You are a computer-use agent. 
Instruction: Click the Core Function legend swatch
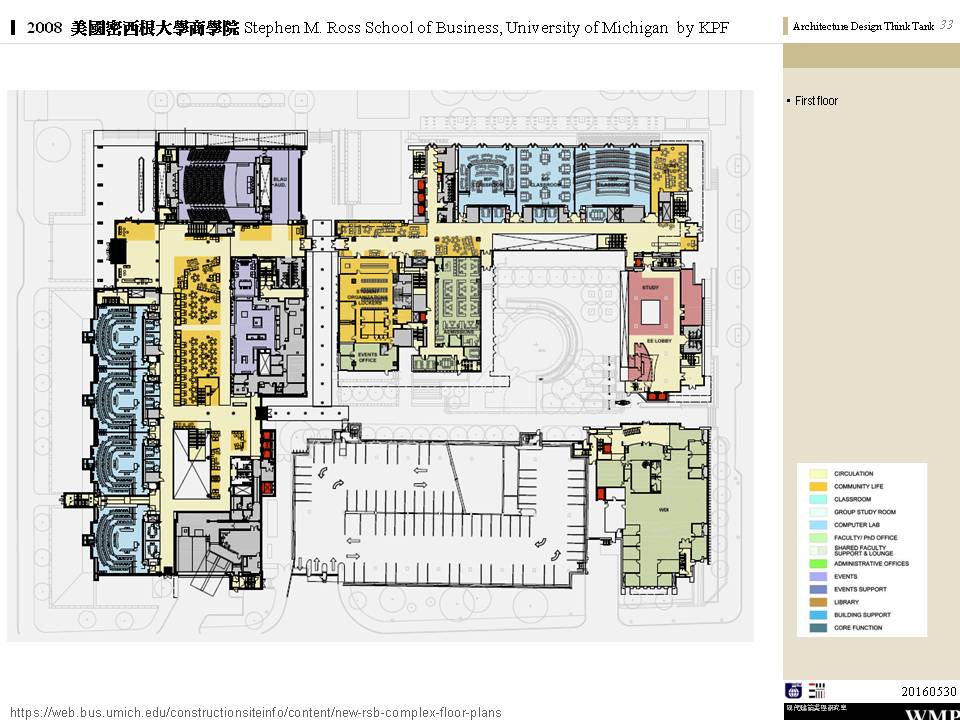point(816,628)
